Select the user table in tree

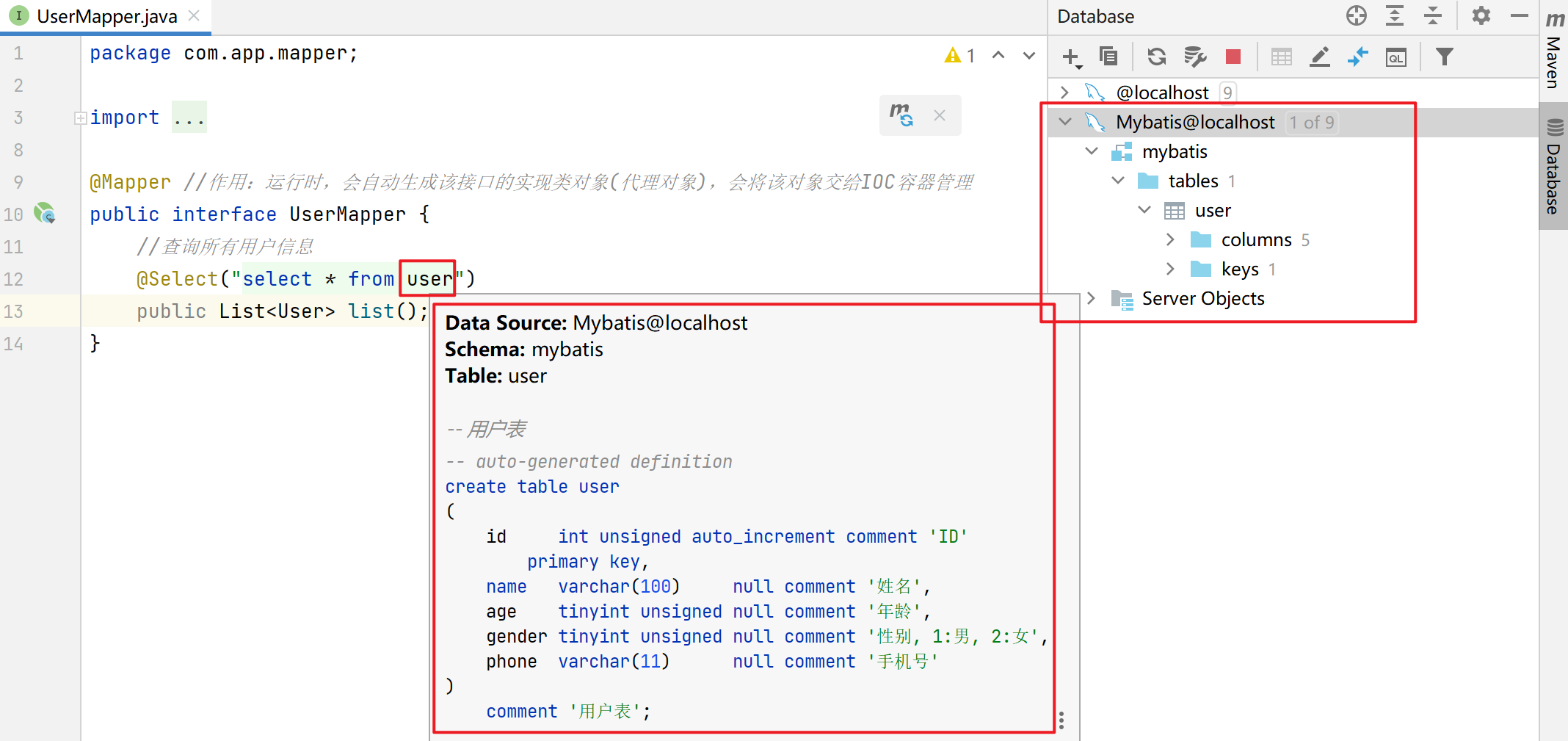(x=1213, y=211)
